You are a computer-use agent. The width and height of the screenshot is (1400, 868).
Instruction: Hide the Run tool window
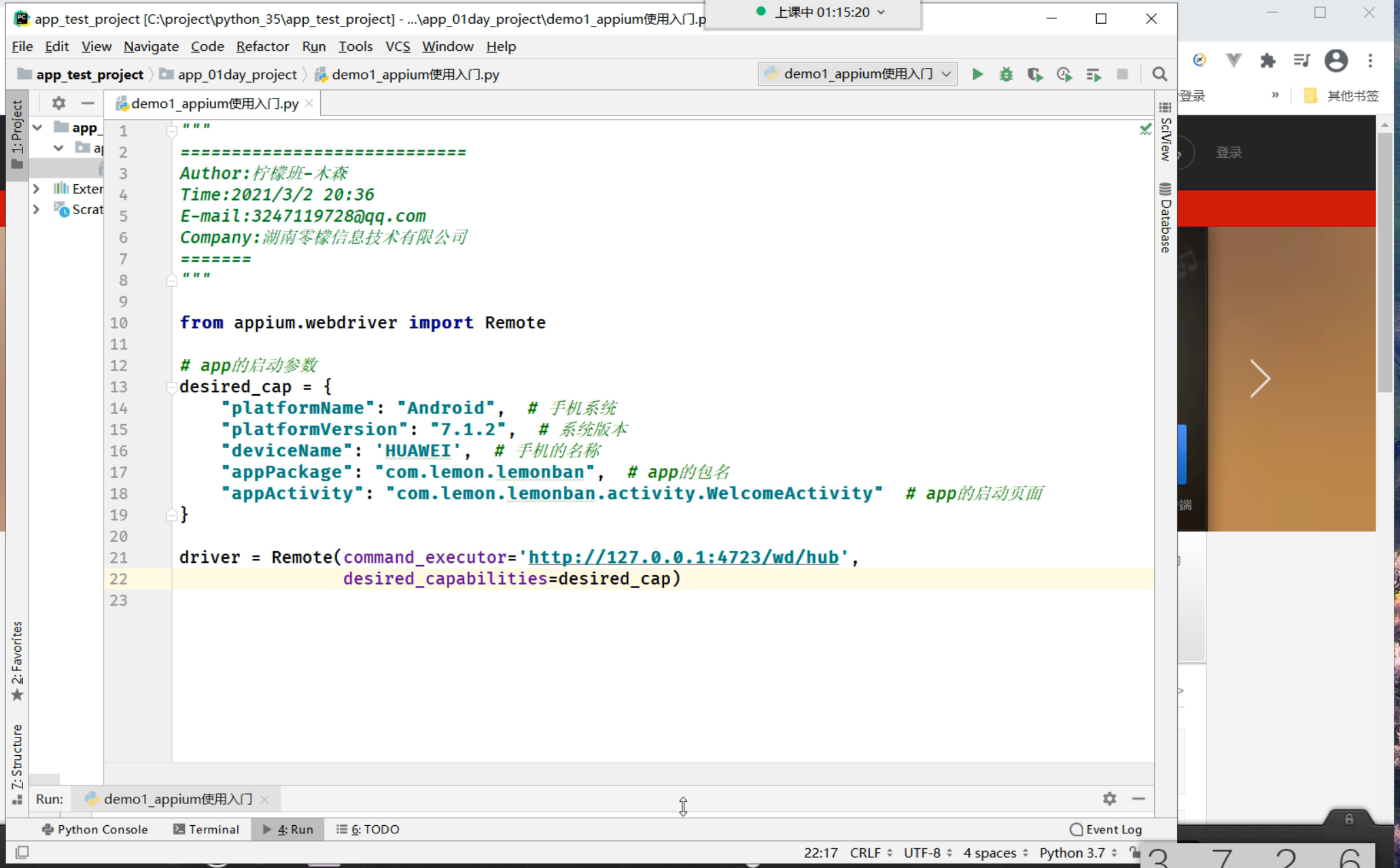(x=1138, y=799)
